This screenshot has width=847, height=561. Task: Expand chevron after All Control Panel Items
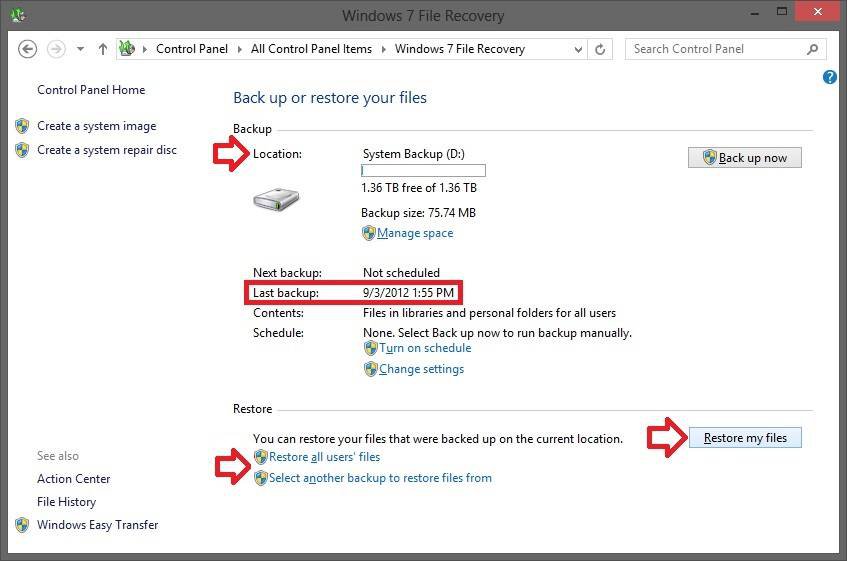click(x=384, y=49)
